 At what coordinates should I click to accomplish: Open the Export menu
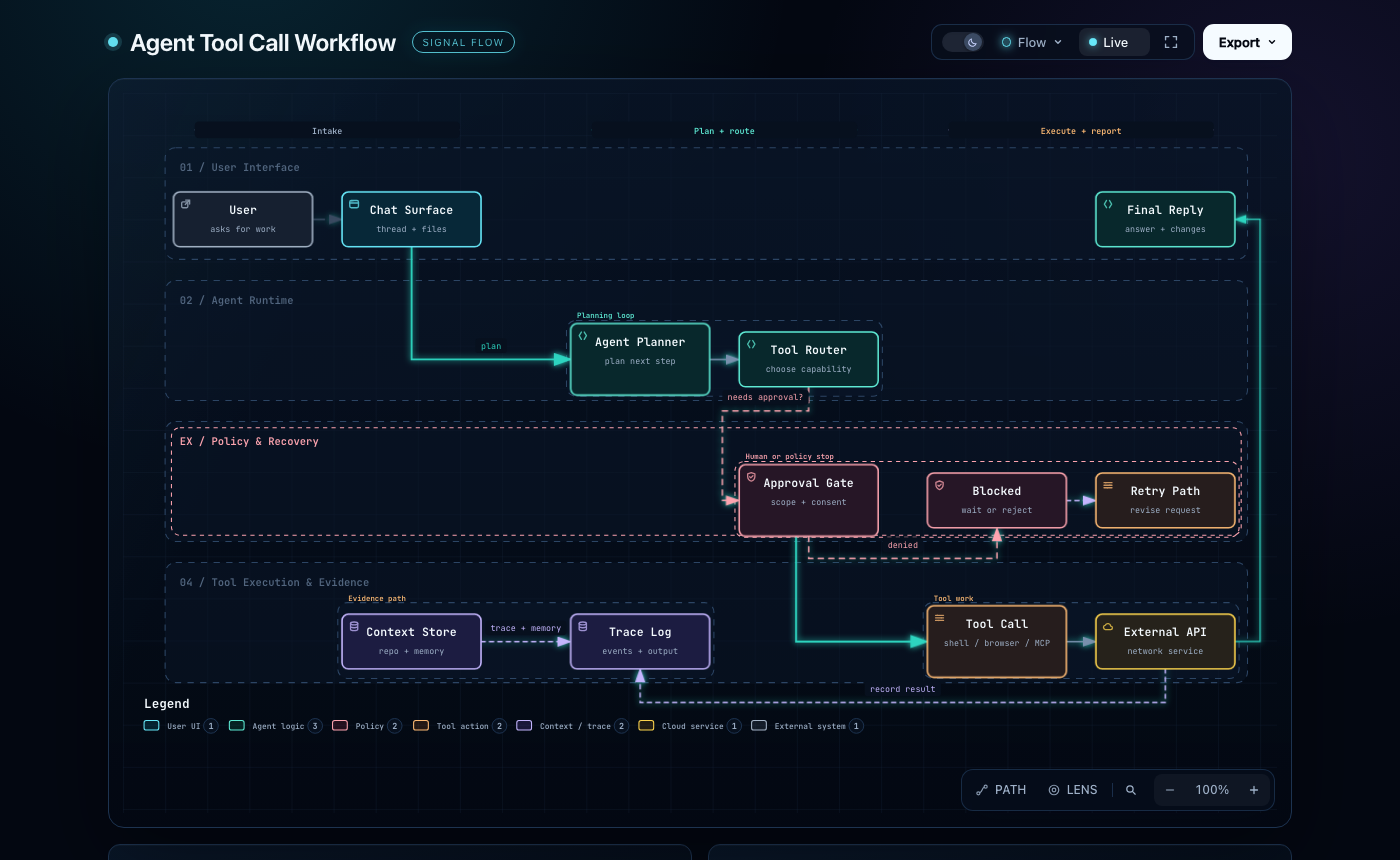coord(1247,42)
